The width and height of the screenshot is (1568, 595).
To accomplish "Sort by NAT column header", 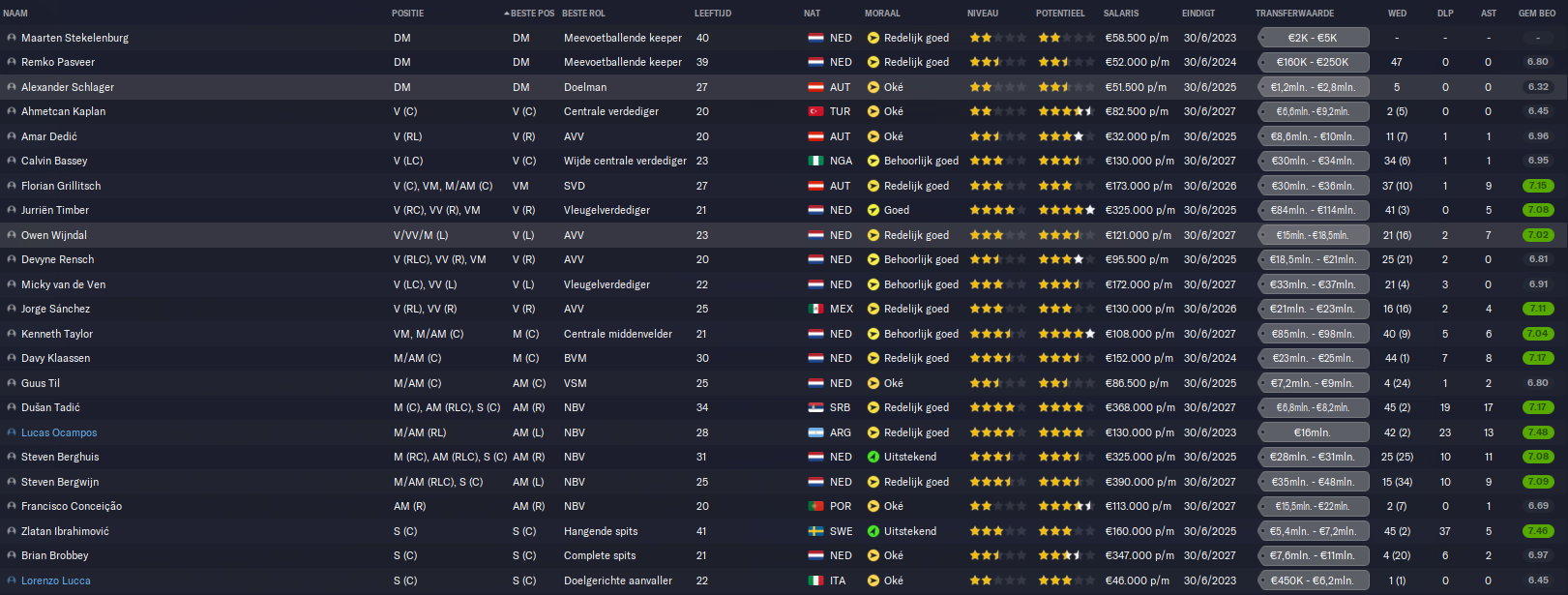I will click(812, 14).
